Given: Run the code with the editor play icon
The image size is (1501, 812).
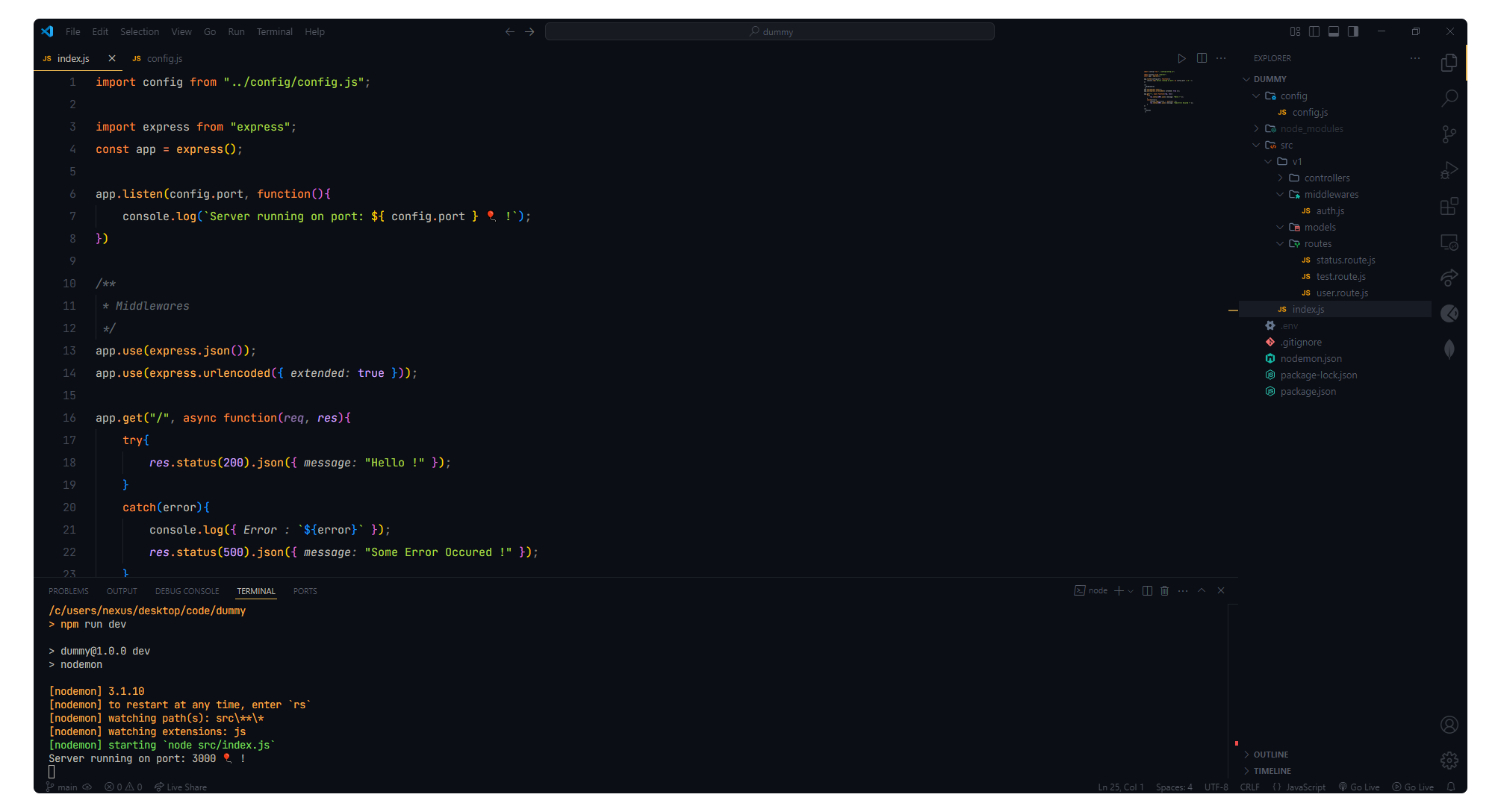Looking at the screenshot, I should [x=1181, y=58].
